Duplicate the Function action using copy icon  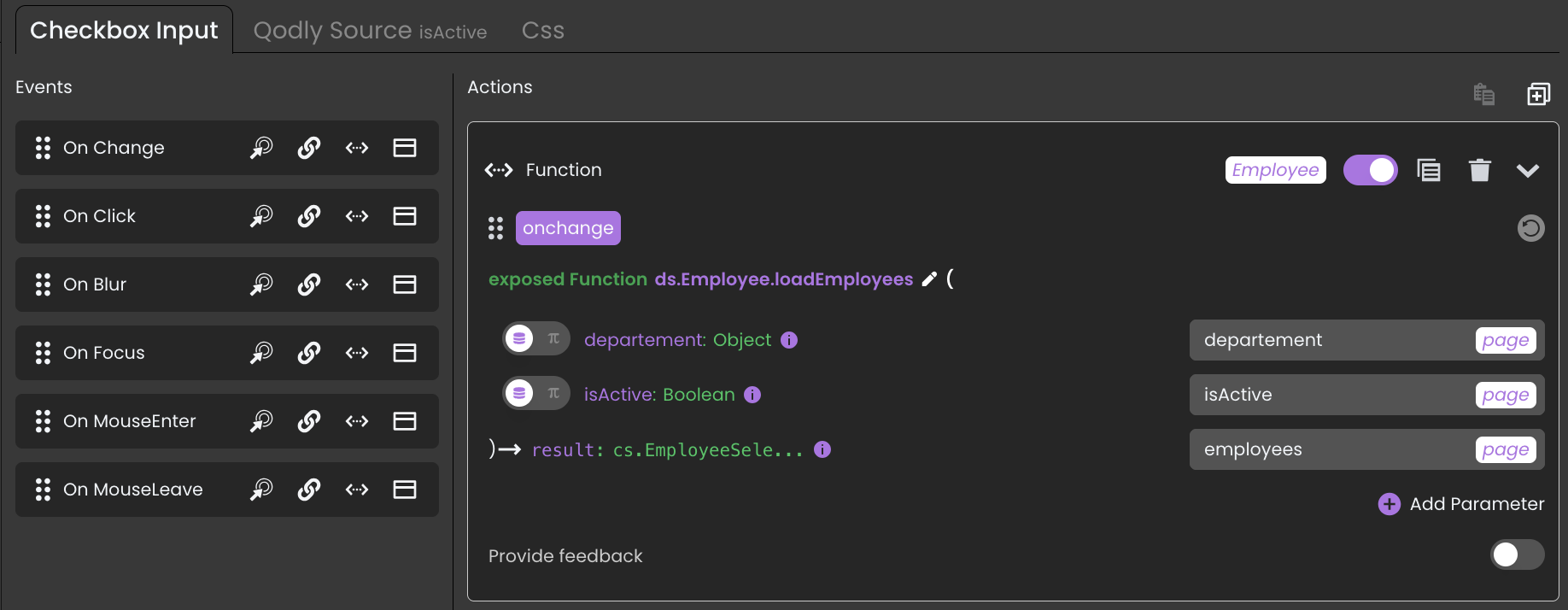click(x=1428, y=170)
